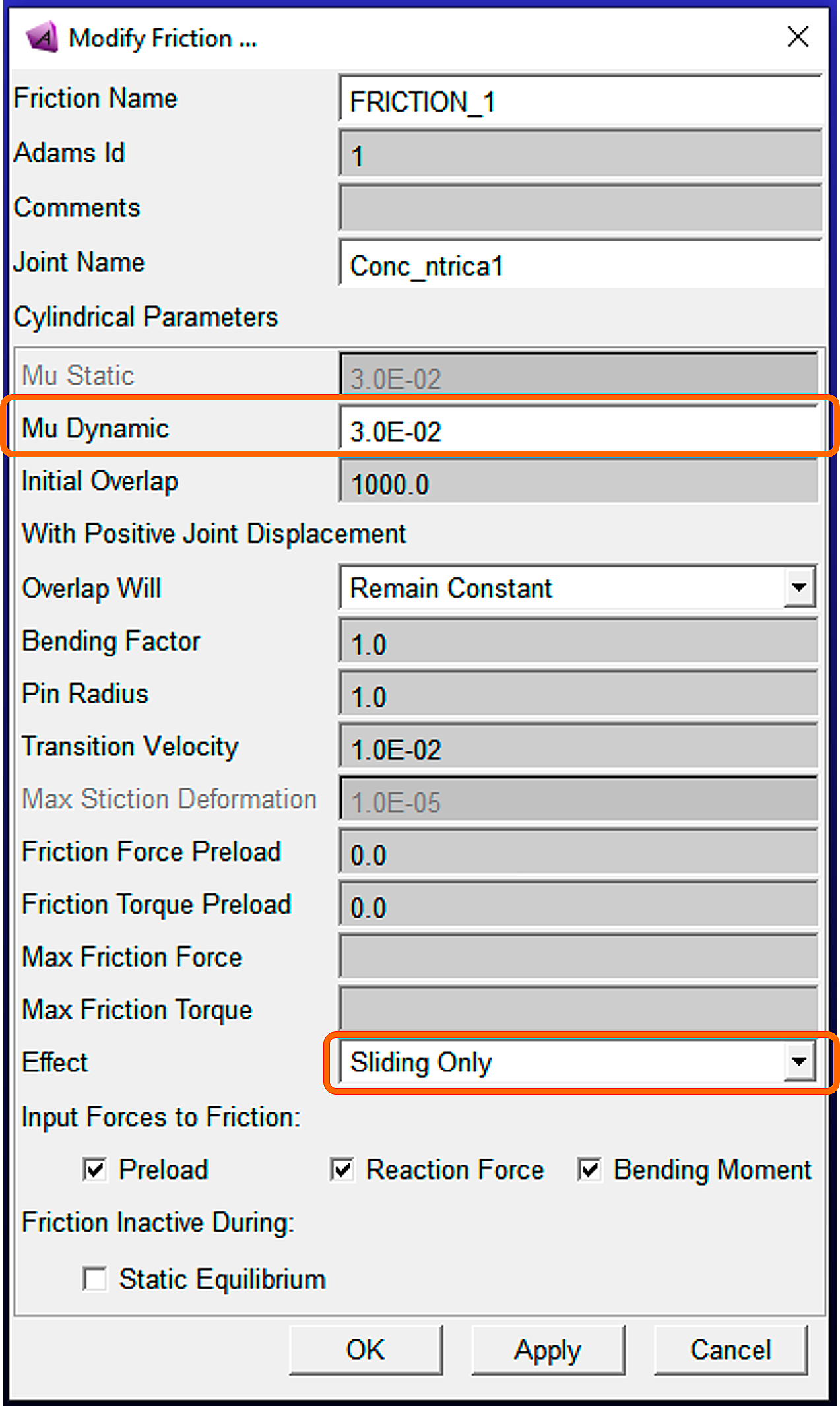Viewport: 840px width, 1406px height.
Task: Select the Friction Force Preload field
Action: [578, 854]
